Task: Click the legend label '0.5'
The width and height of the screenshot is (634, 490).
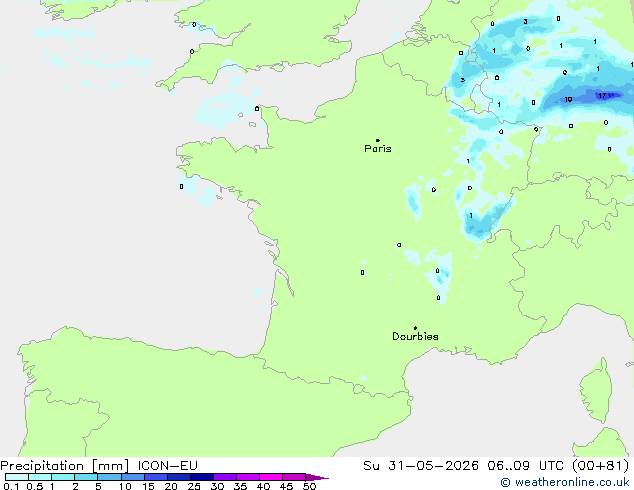Action: click(35, 486)
